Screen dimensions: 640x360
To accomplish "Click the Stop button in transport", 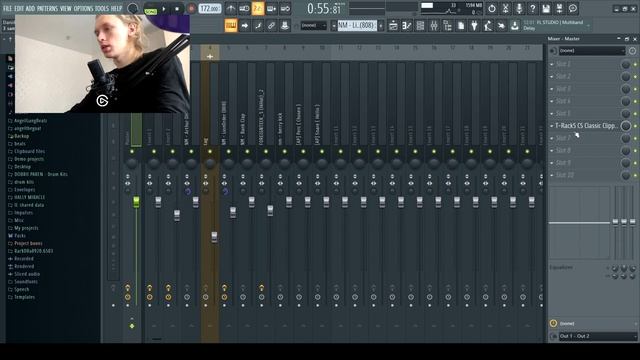I will point(177,8).
